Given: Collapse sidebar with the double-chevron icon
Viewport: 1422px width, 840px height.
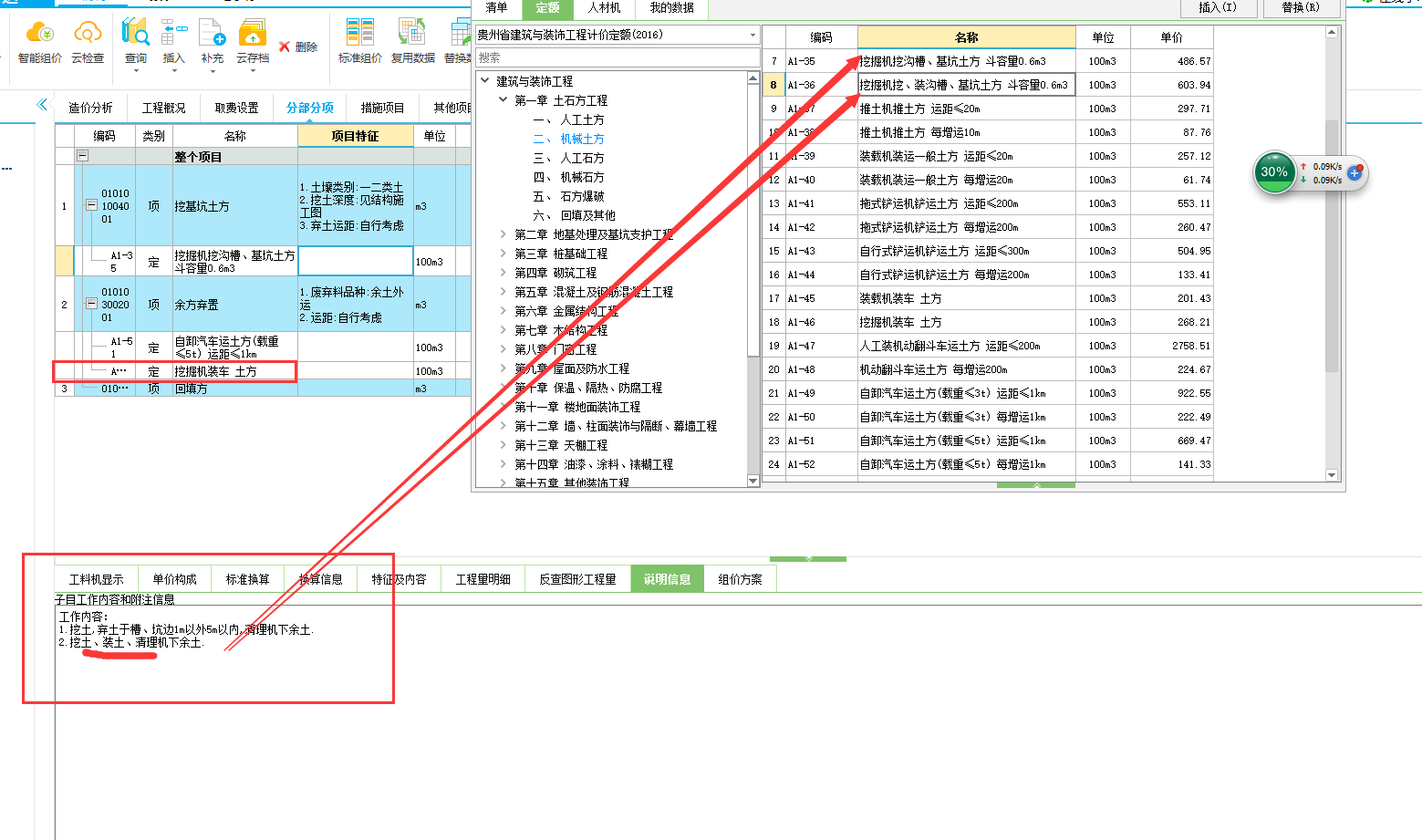Looking at the screenshot, I should click(x=42, y=105).
